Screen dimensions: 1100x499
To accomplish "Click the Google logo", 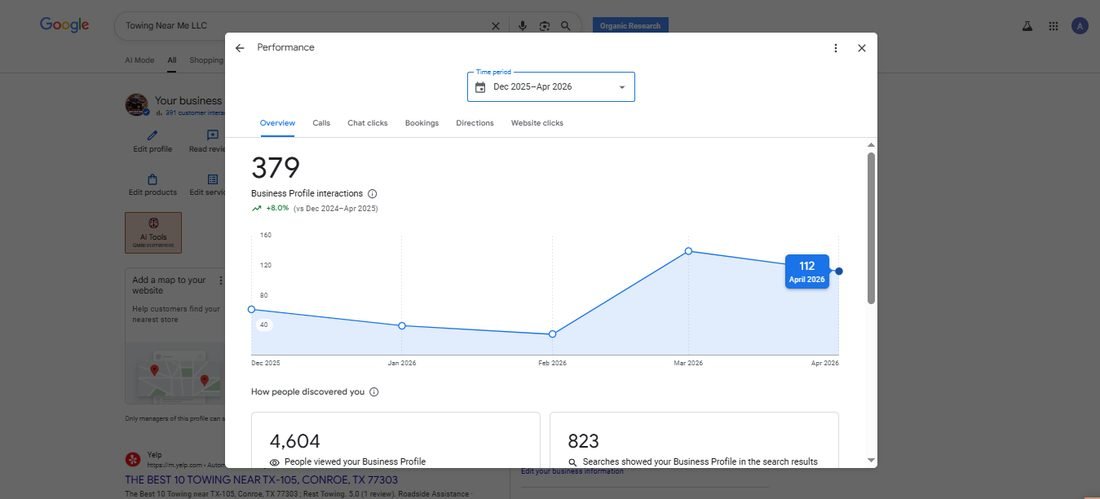I will (x=65, y=25).
